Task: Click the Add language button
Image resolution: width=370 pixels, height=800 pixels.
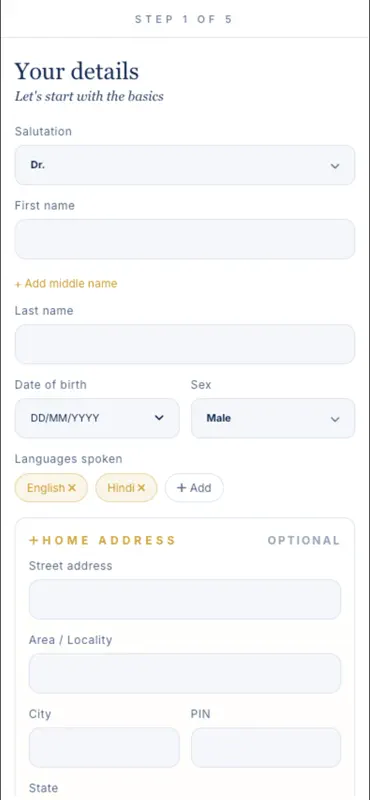Action: 194,488
